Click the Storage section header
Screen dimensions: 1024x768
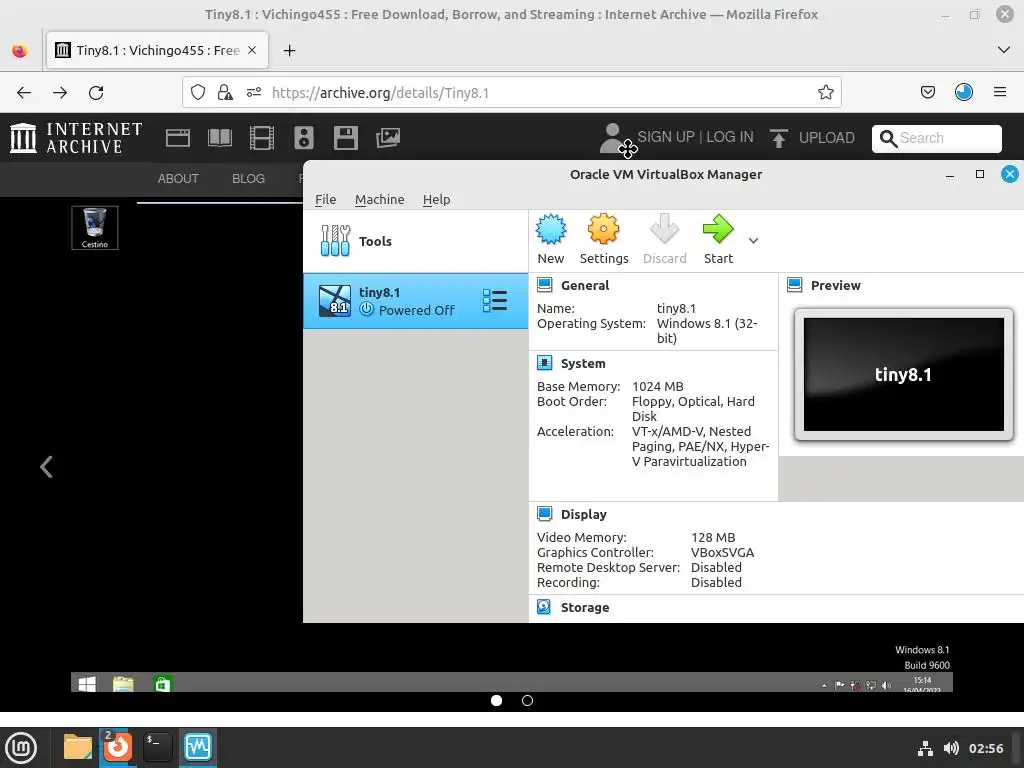tap(584, 607)
